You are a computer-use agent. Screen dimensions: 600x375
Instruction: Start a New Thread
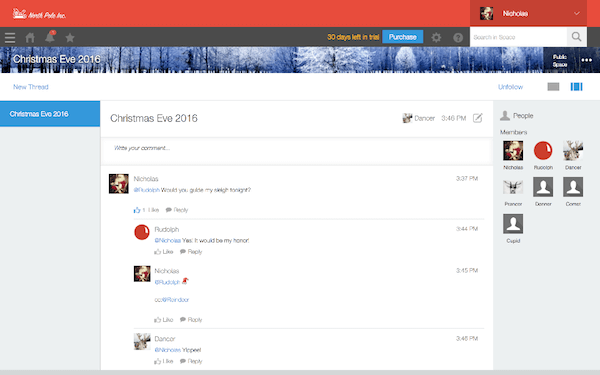point(31,87)
